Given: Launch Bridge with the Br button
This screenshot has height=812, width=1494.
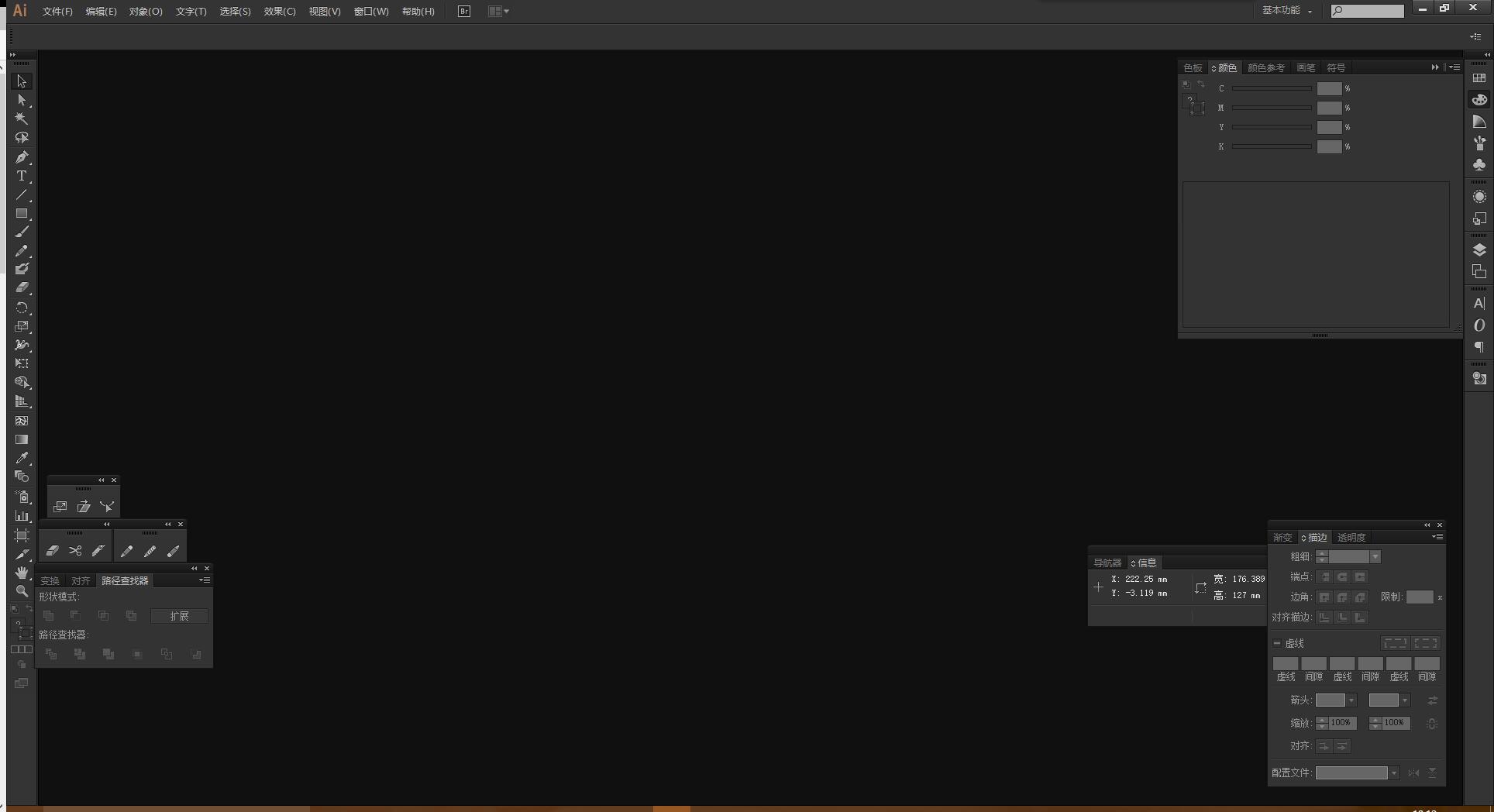Looking at the screenshot, I should [x=464, y=12].
